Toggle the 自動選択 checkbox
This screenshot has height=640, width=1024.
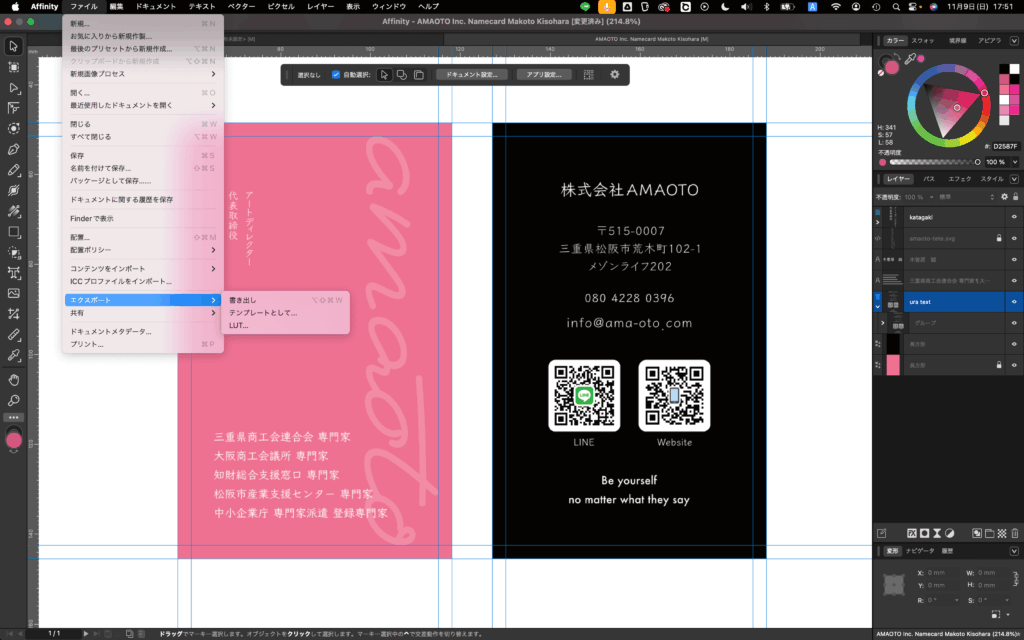(336, 74)
